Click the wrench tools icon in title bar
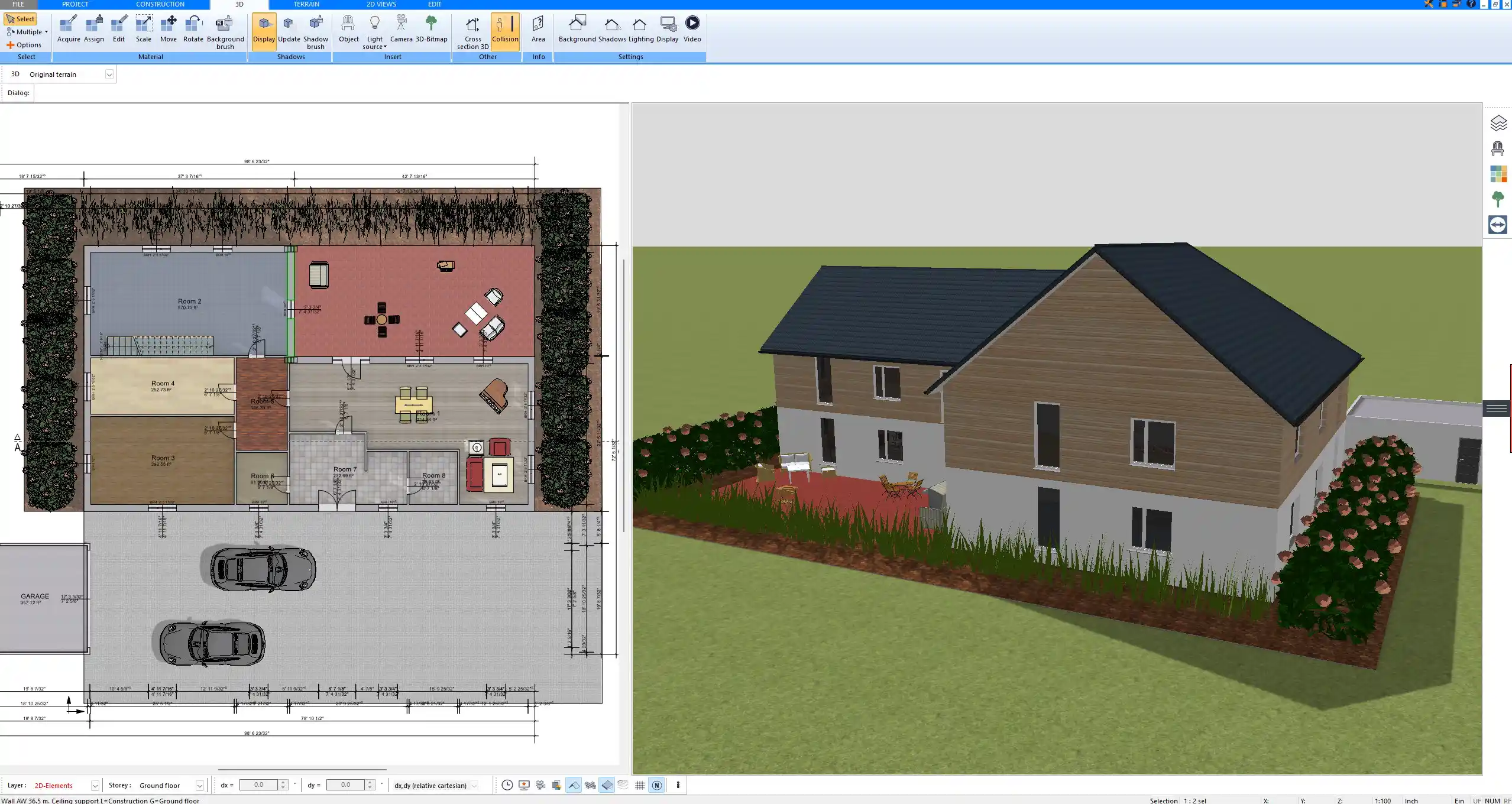 pyautogui.click(x=1428, y=4)
